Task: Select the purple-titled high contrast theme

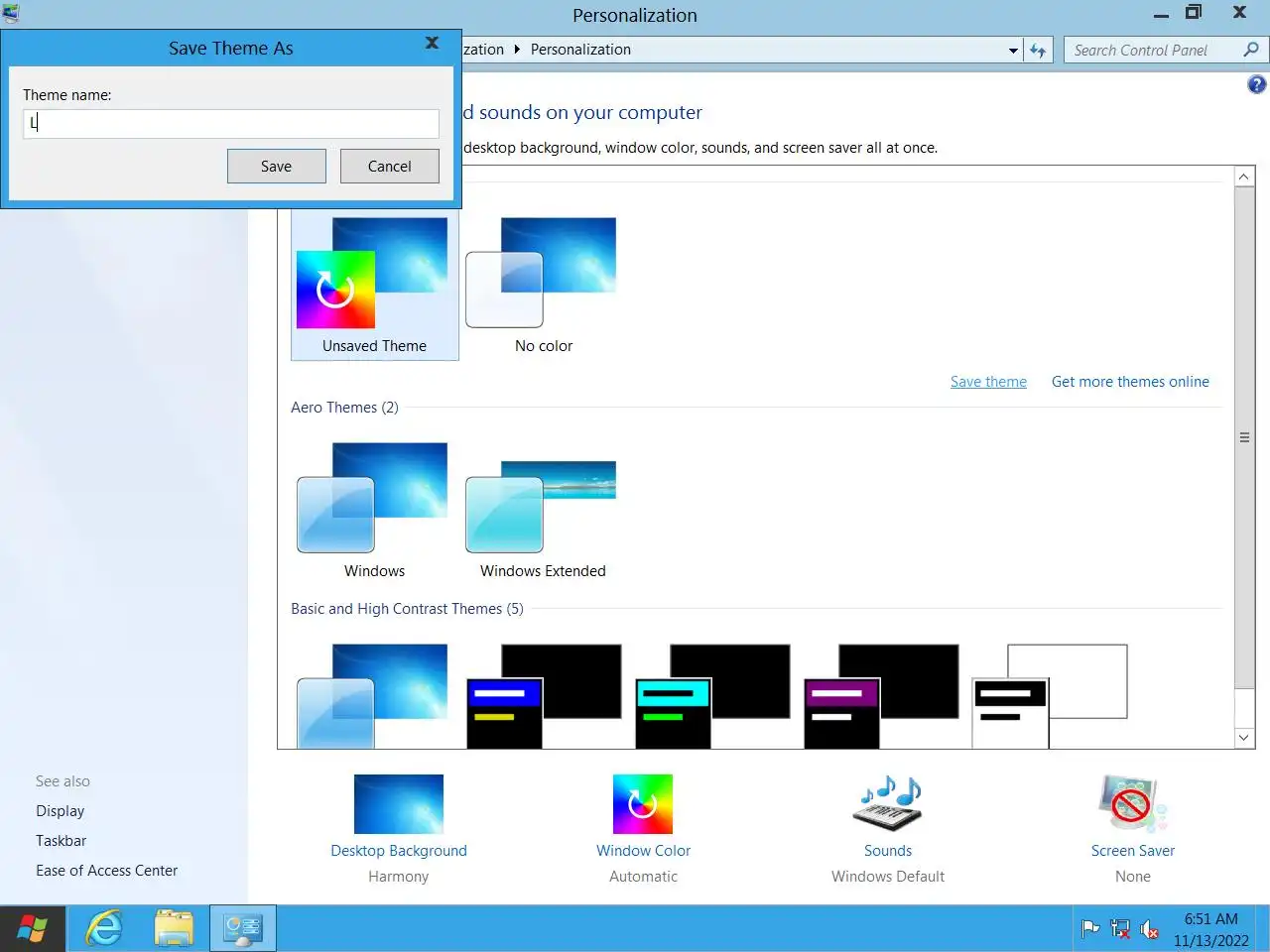Action: (x=881, y=696)
